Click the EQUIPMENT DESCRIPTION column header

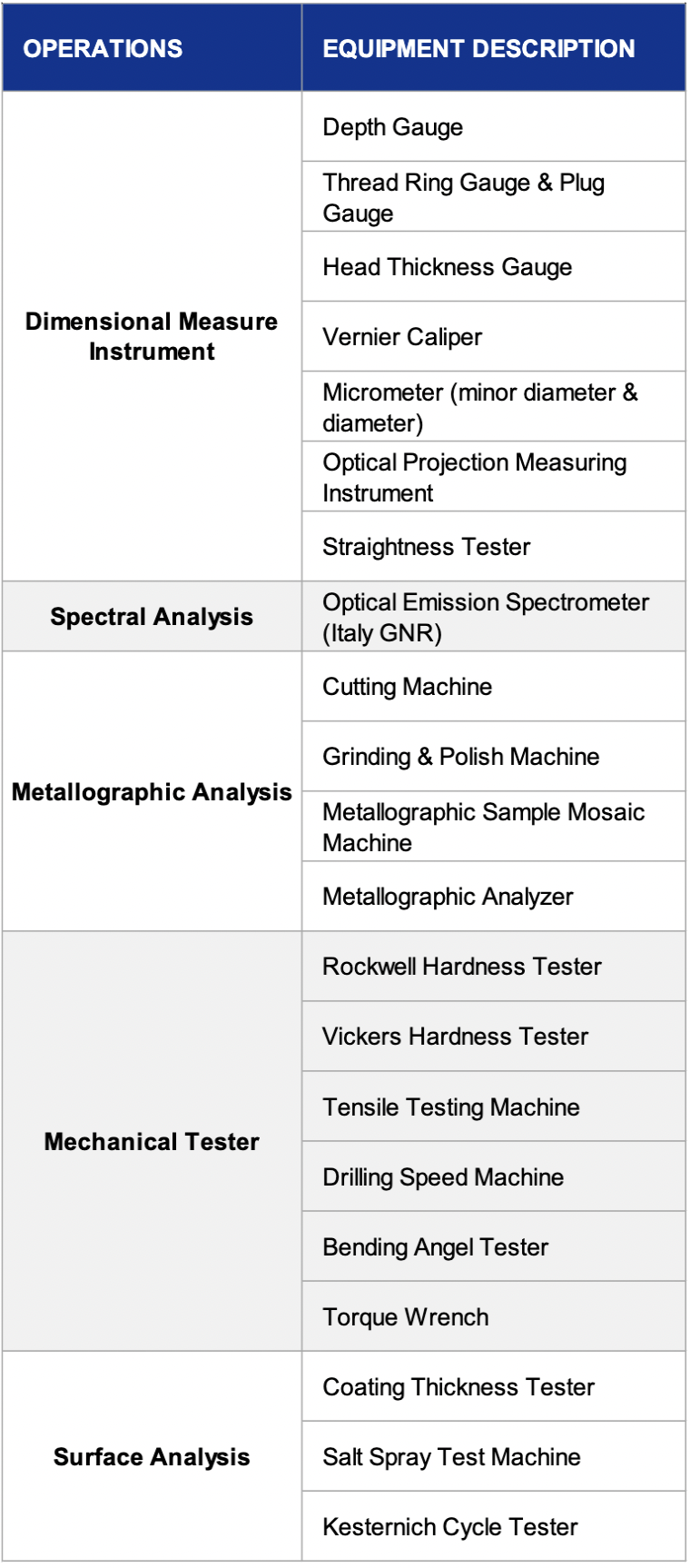[x=494, y=47]
